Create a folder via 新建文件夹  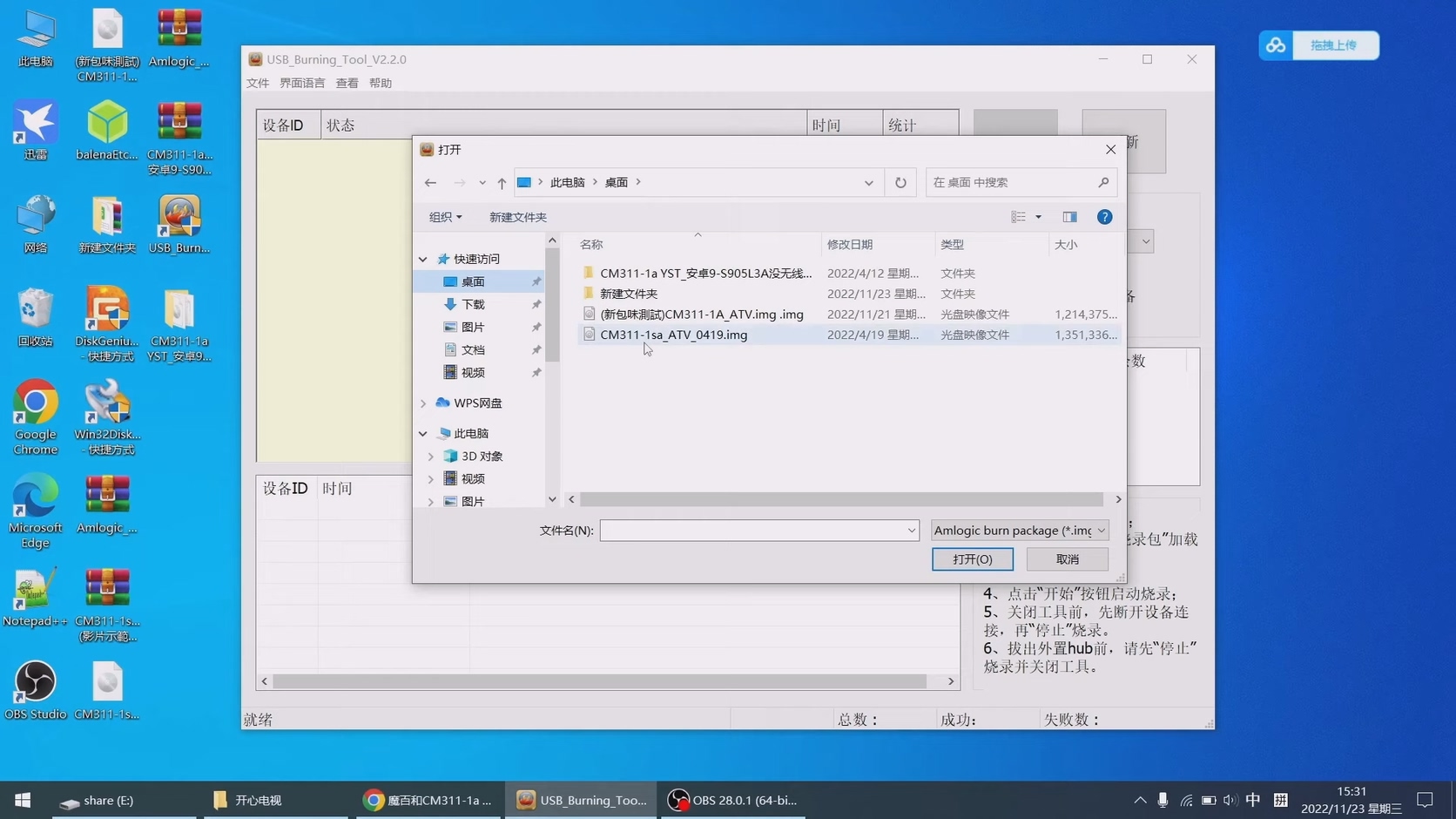[x=517, y=216]
